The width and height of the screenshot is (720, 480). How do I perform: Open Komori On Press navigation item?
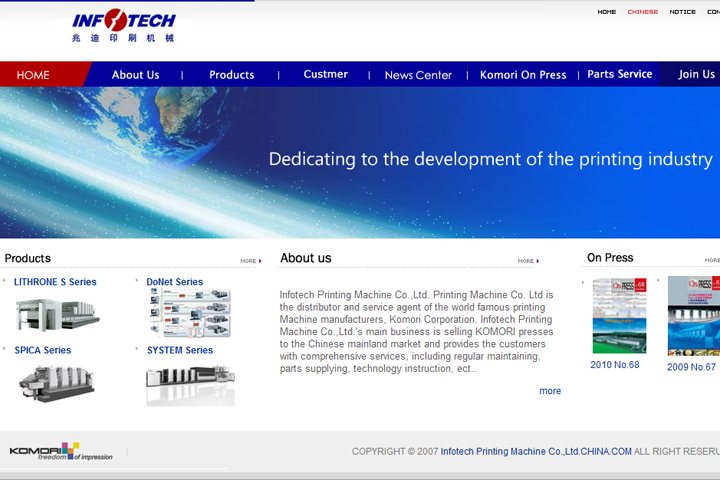tap(523, 75)
